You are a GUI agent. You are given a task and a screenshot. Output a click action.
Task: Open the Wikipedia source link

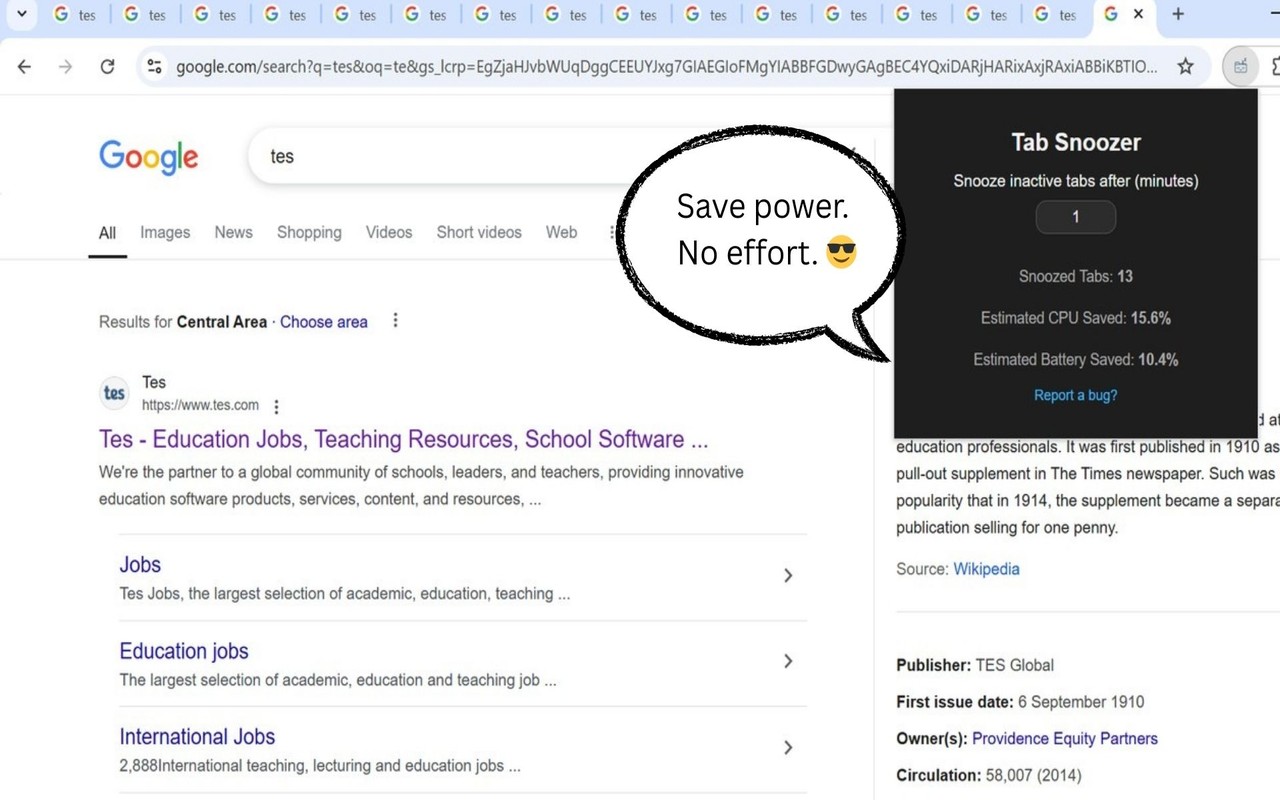point(986,569)
